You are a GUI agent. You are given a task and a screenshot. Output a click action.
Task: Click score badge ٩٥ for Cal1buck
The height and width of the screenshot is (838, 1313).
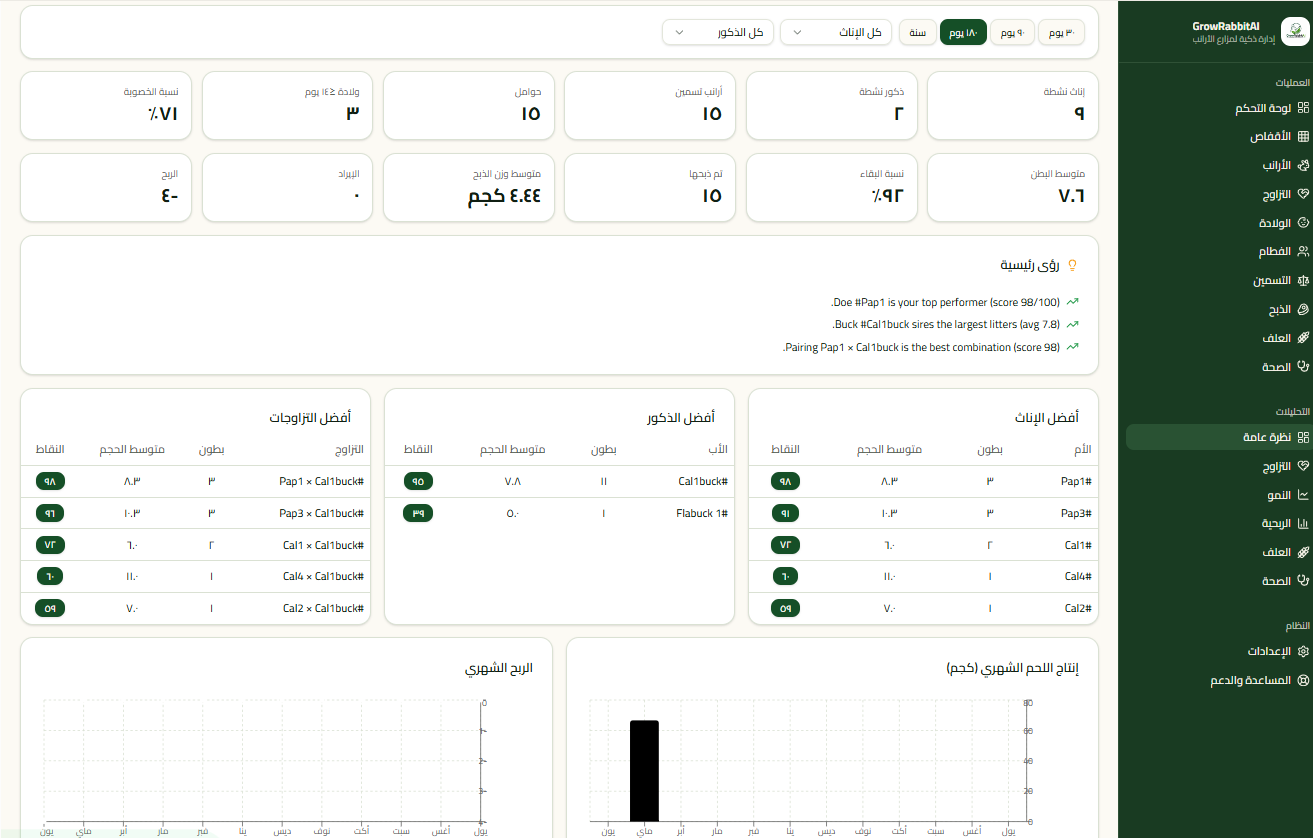(x=418, y=481)
